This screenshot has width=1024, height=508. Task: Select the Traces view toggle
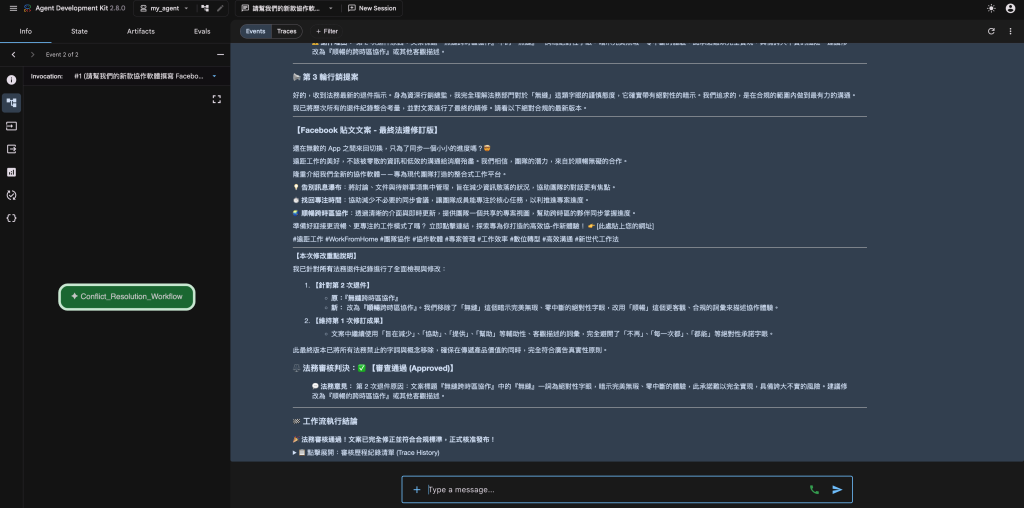(287, 31)
